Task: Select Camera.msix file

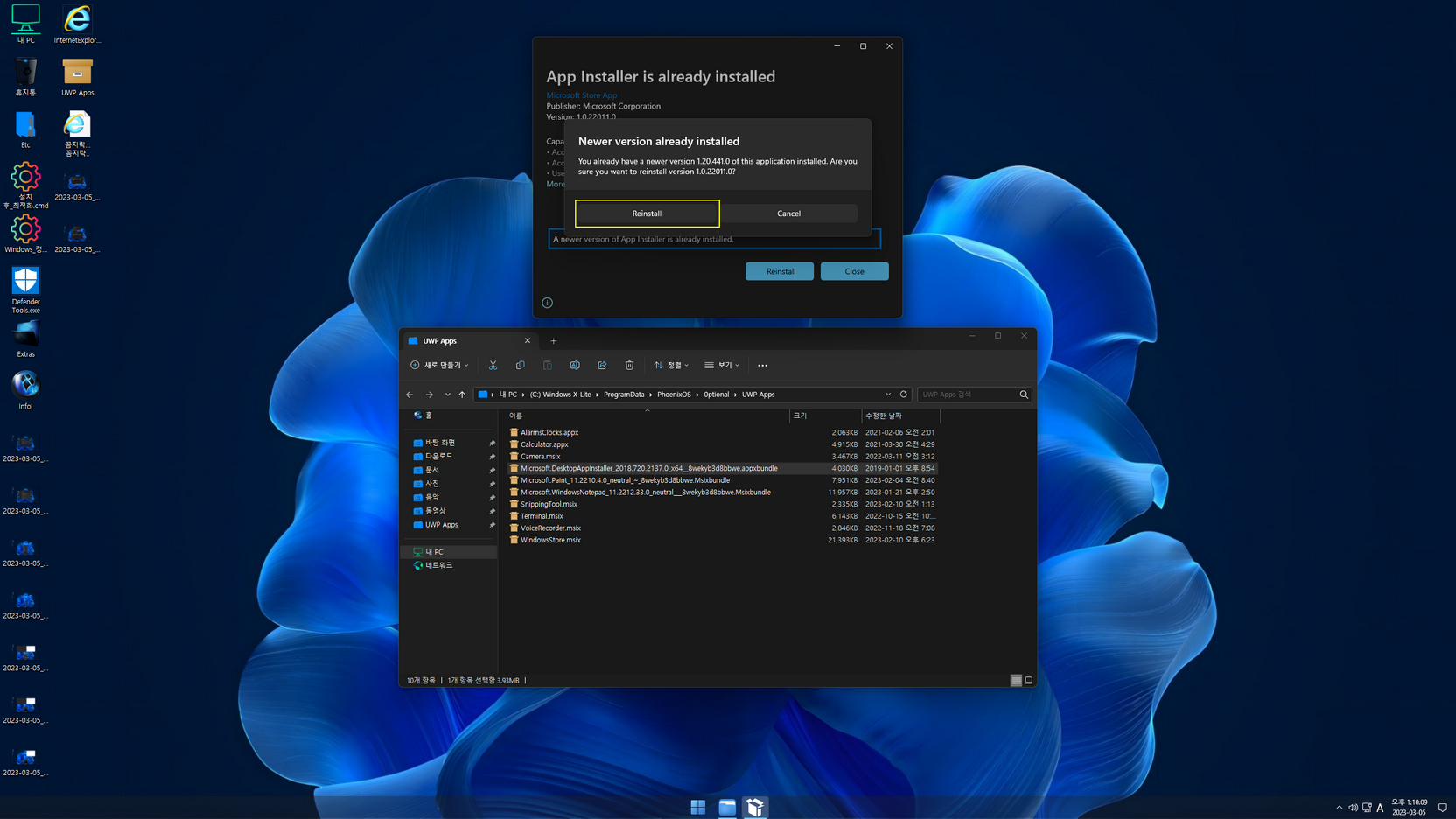Action: pyautogui.click(x=541, y=457)
